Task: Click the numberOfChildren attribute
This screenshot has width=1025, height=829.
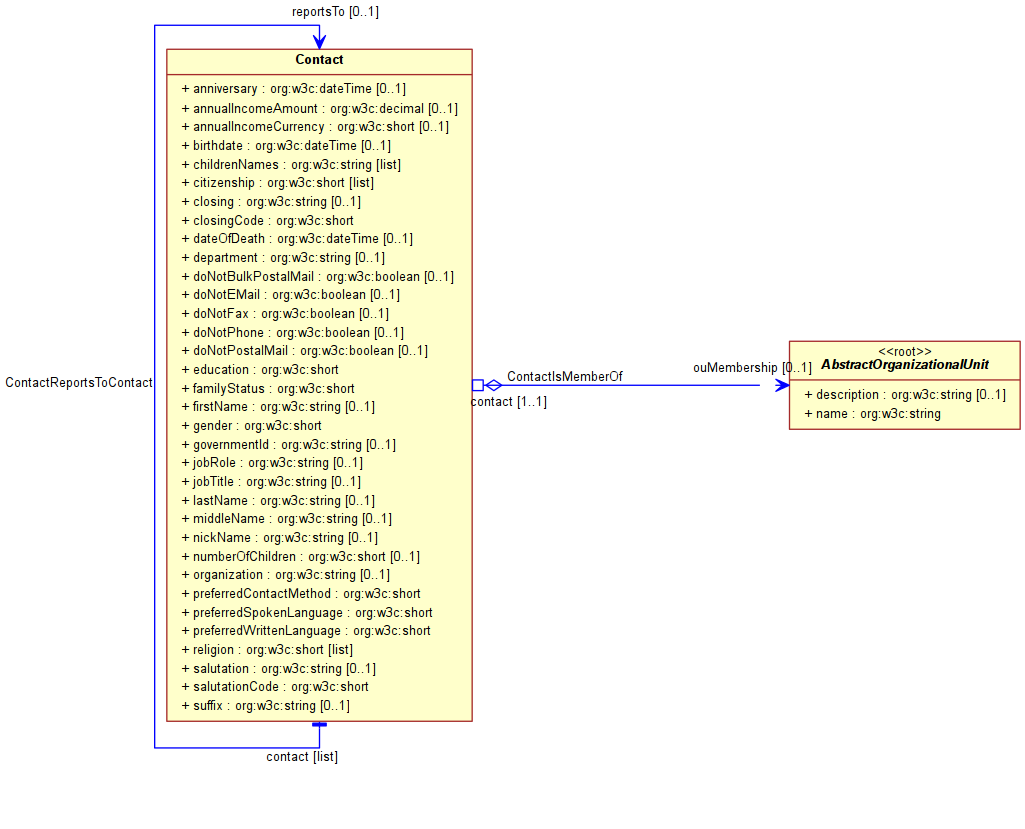Action: 301,557
